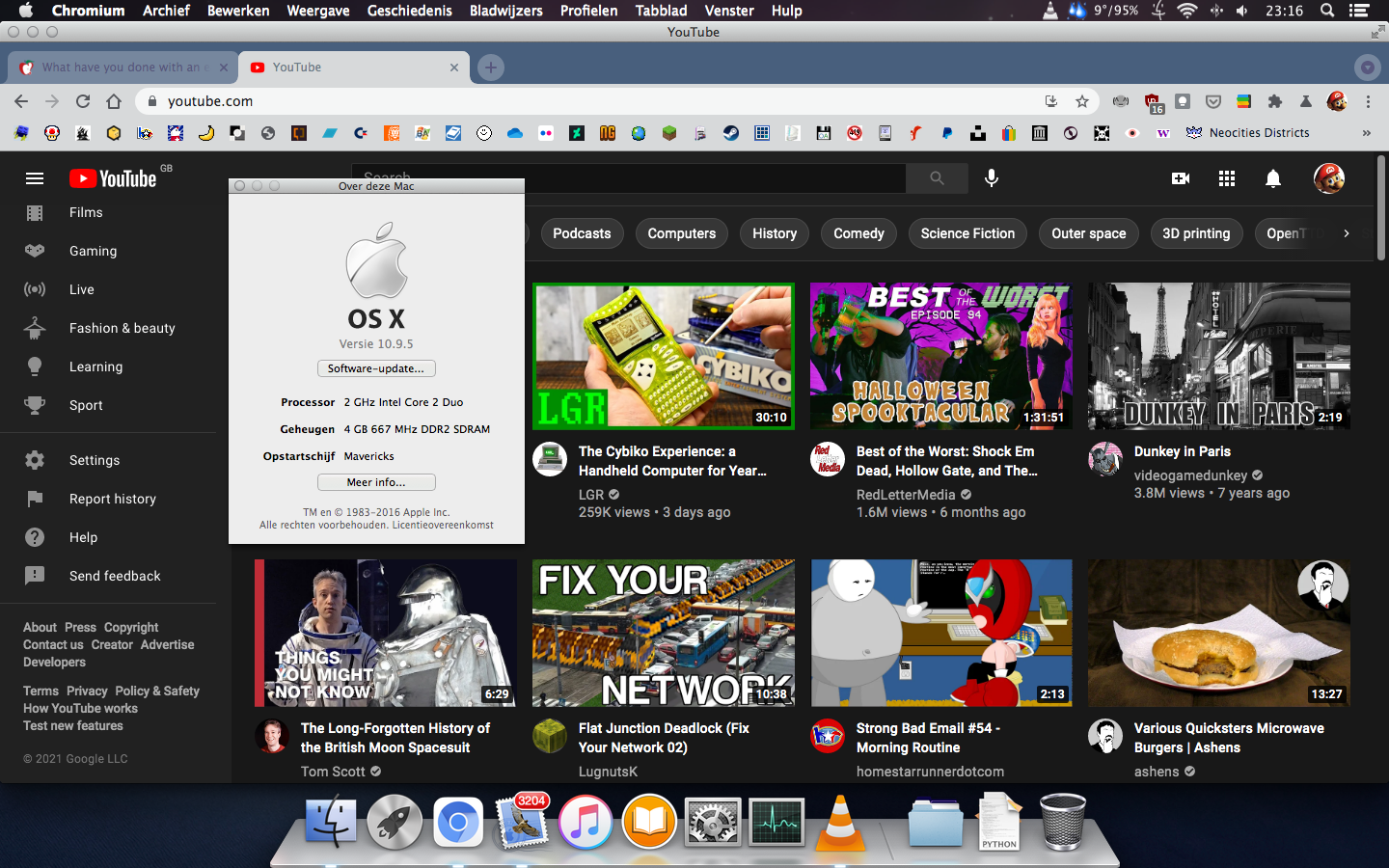Click the browser home icon
Image resolution: width=1389 pixels, height=868 pixels.
(114, 101)
